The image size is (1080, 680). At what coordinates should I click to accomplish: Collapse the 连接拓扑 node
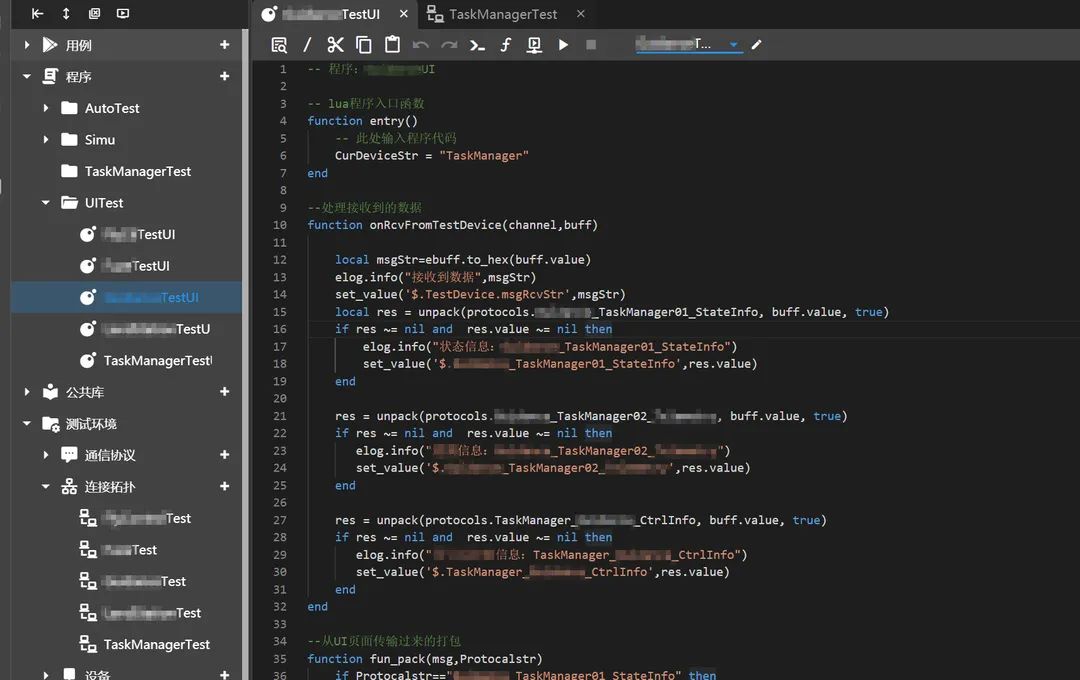(x=45, y=486)
